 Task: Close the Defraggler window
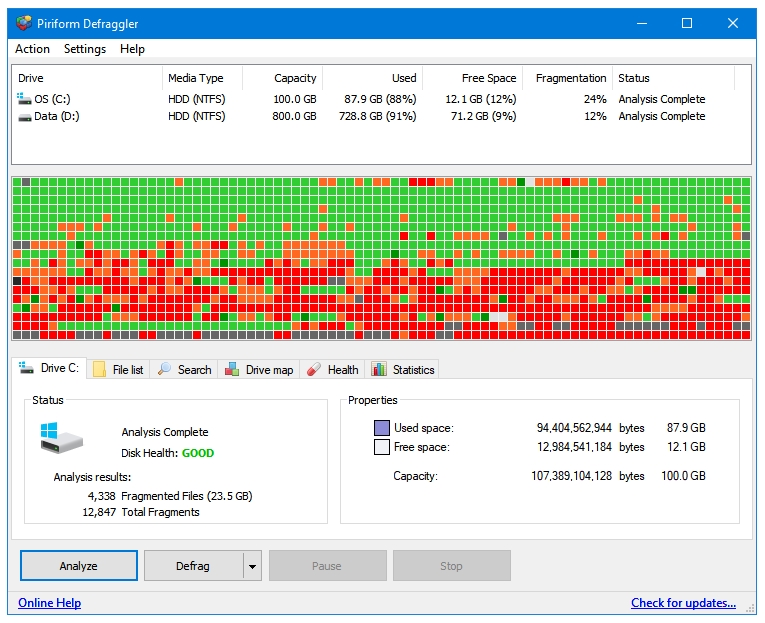click(732, 23)
